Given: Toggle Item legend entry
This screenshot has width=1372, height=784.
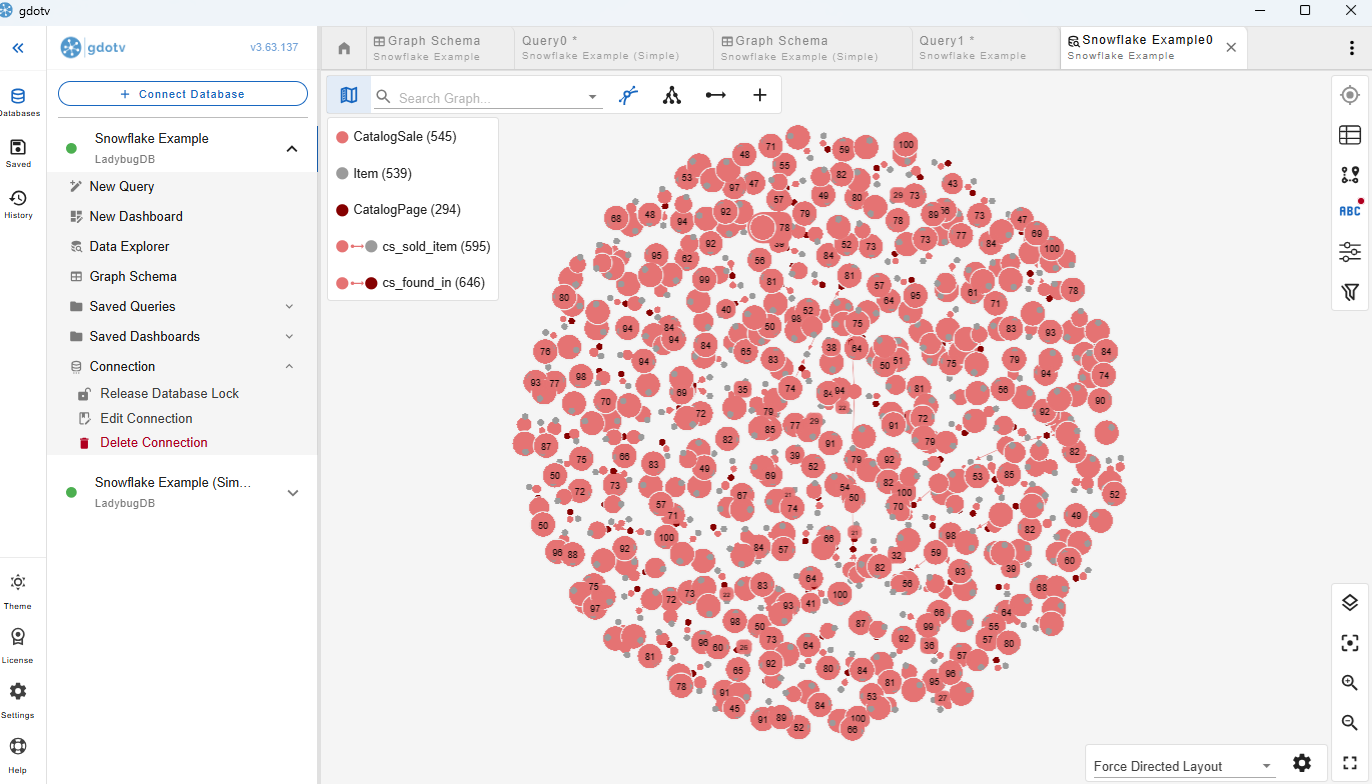Looking at the screenshot, I should 374,173.
